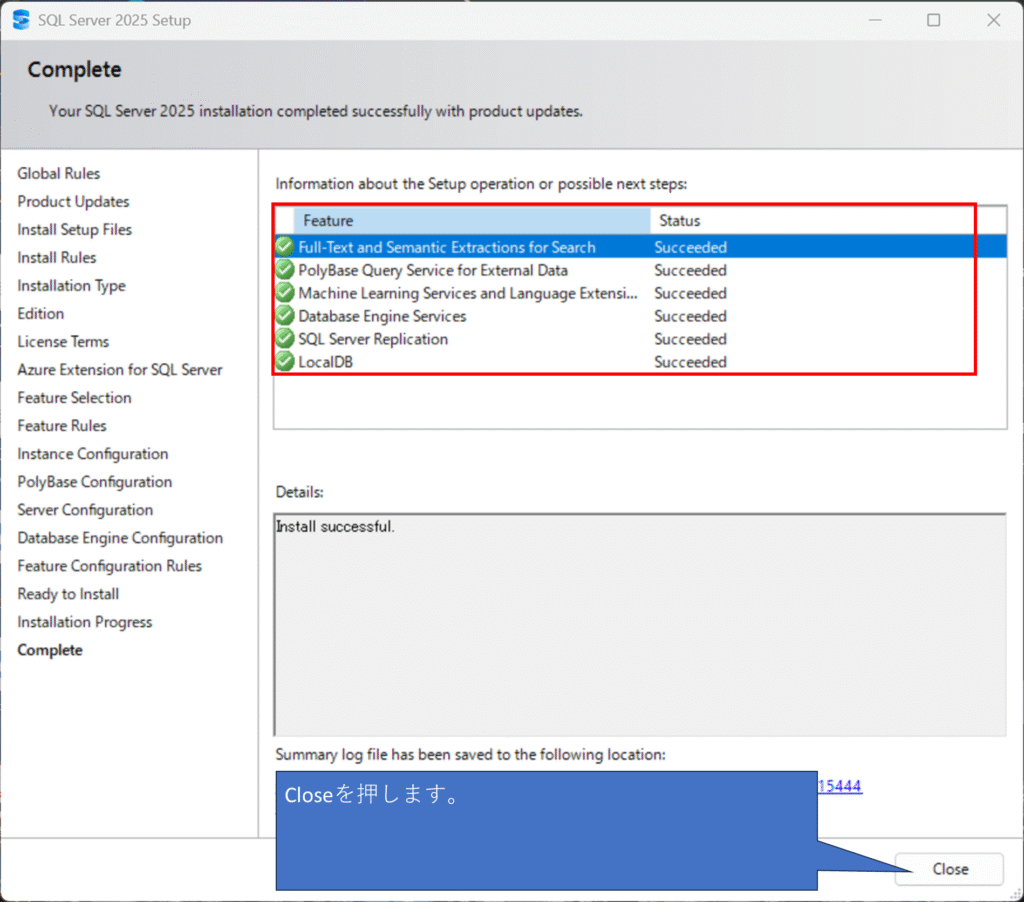Select the Database Engine Services row
Image resolution: width=1024 pixels, height=902 pixels.
(x=640, y=315)
